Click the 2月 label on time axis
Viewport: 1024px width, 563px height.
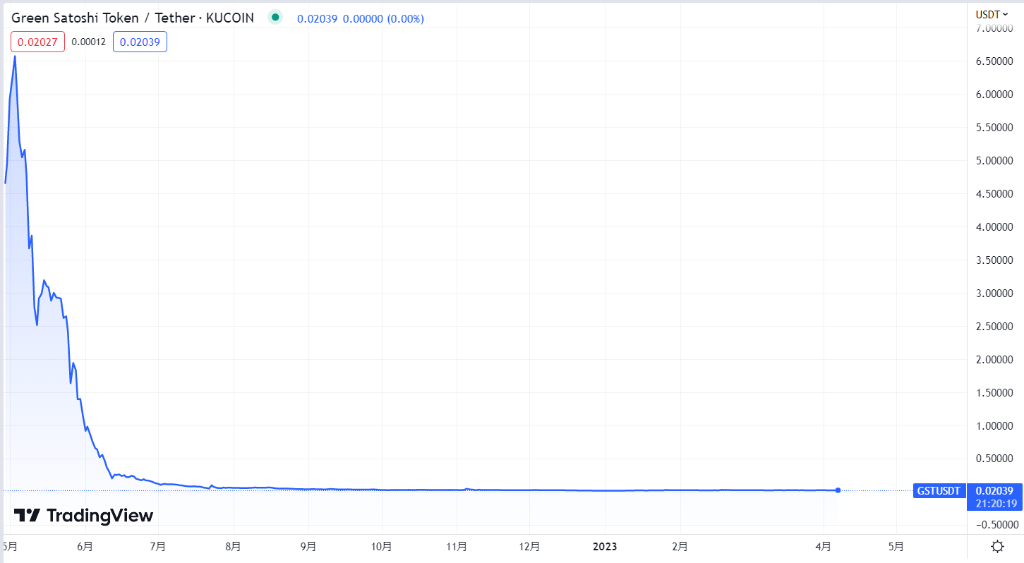[x=680, y=546]
